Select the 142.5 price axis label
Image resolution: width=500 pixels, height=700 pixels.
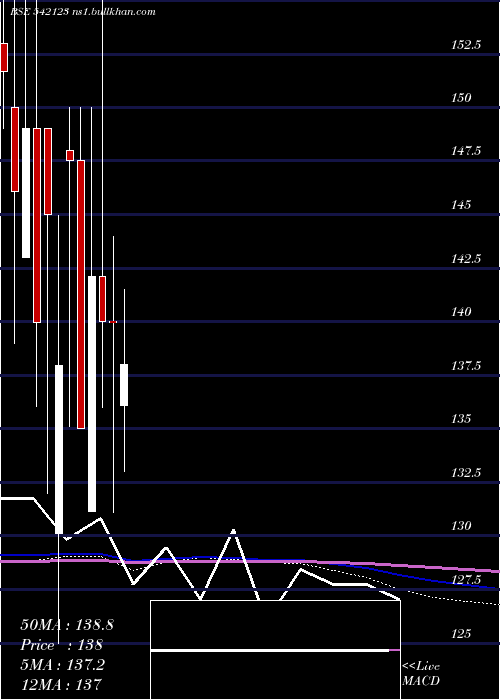(466, 258)
